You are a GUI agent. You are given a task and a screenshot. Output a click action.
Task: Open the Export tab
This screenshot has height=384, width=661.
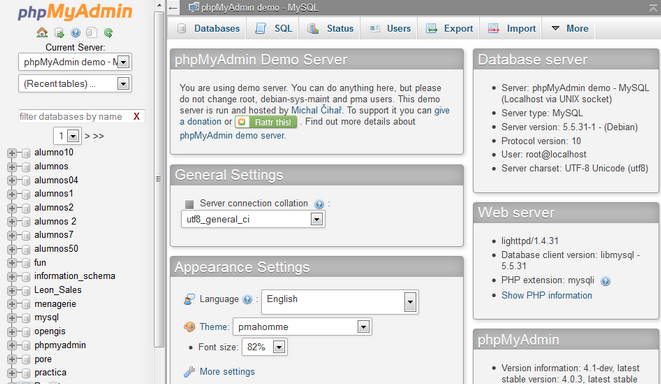point(449,28)
